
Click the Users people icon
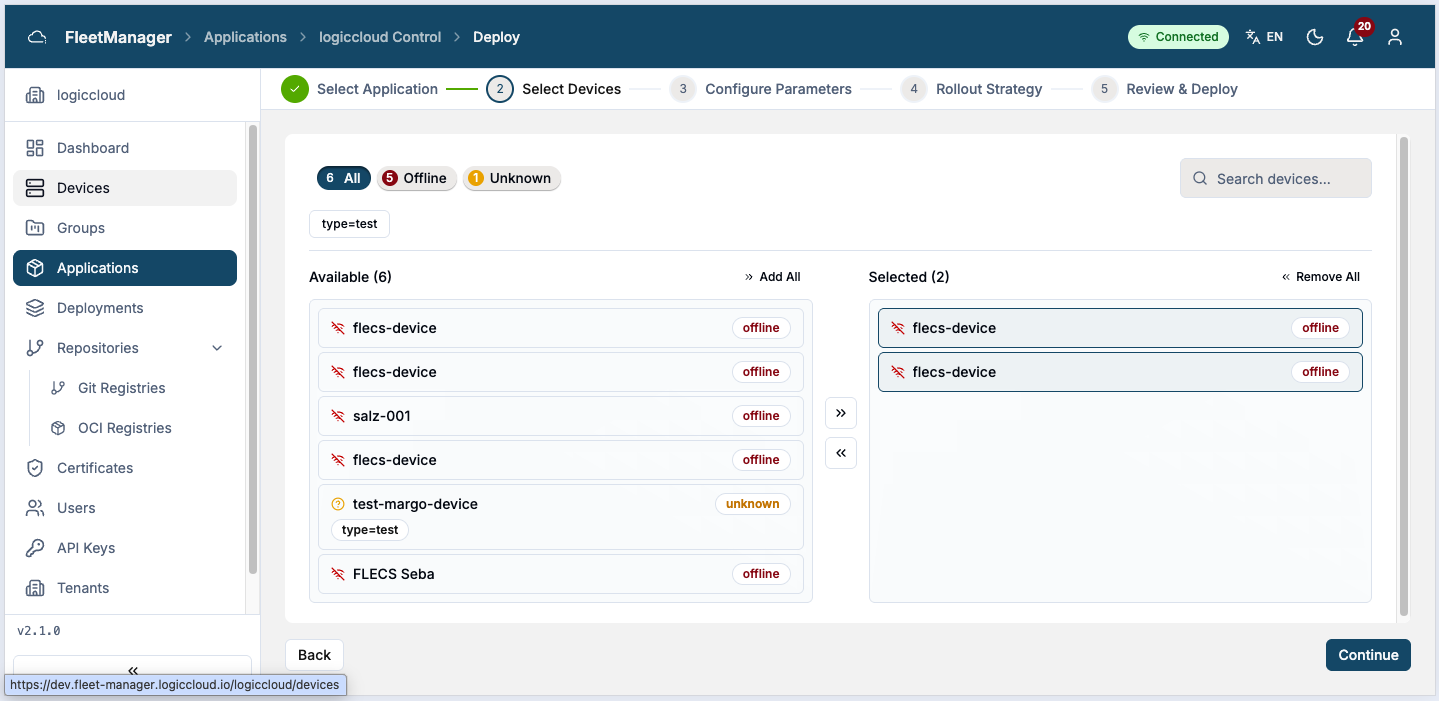click(35, 508)
